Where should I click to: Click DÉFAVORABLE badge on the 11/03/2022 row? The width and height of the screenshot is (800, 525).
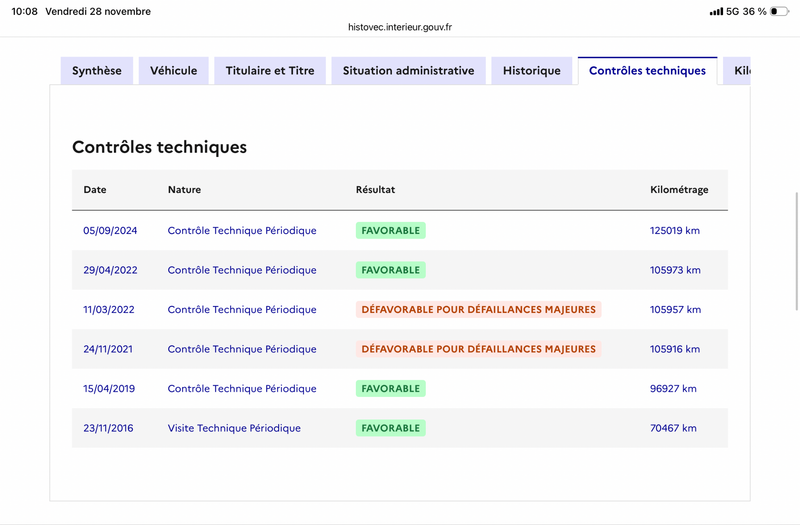(x=478, y=310)
